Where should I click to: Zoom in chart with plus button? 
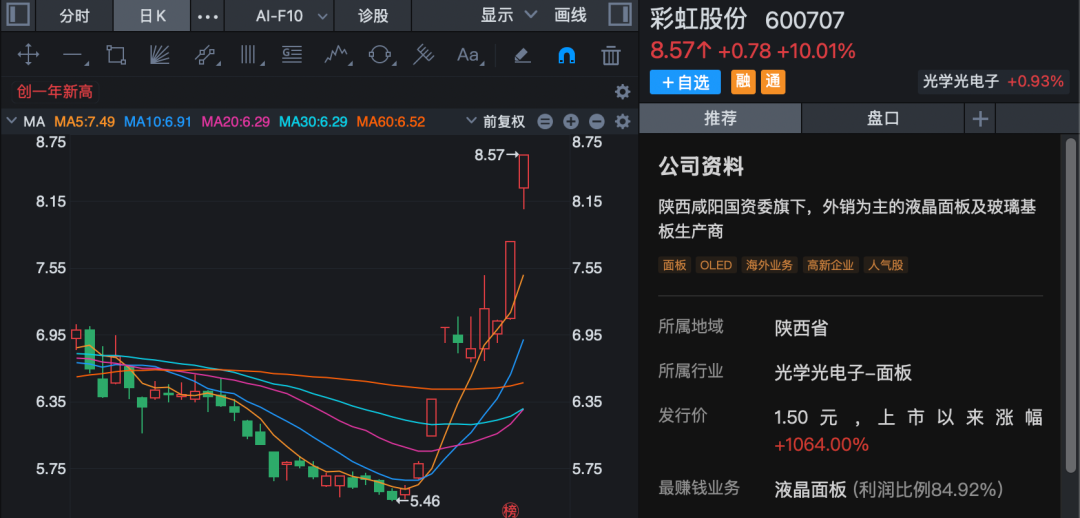click(x=571, y=122)
